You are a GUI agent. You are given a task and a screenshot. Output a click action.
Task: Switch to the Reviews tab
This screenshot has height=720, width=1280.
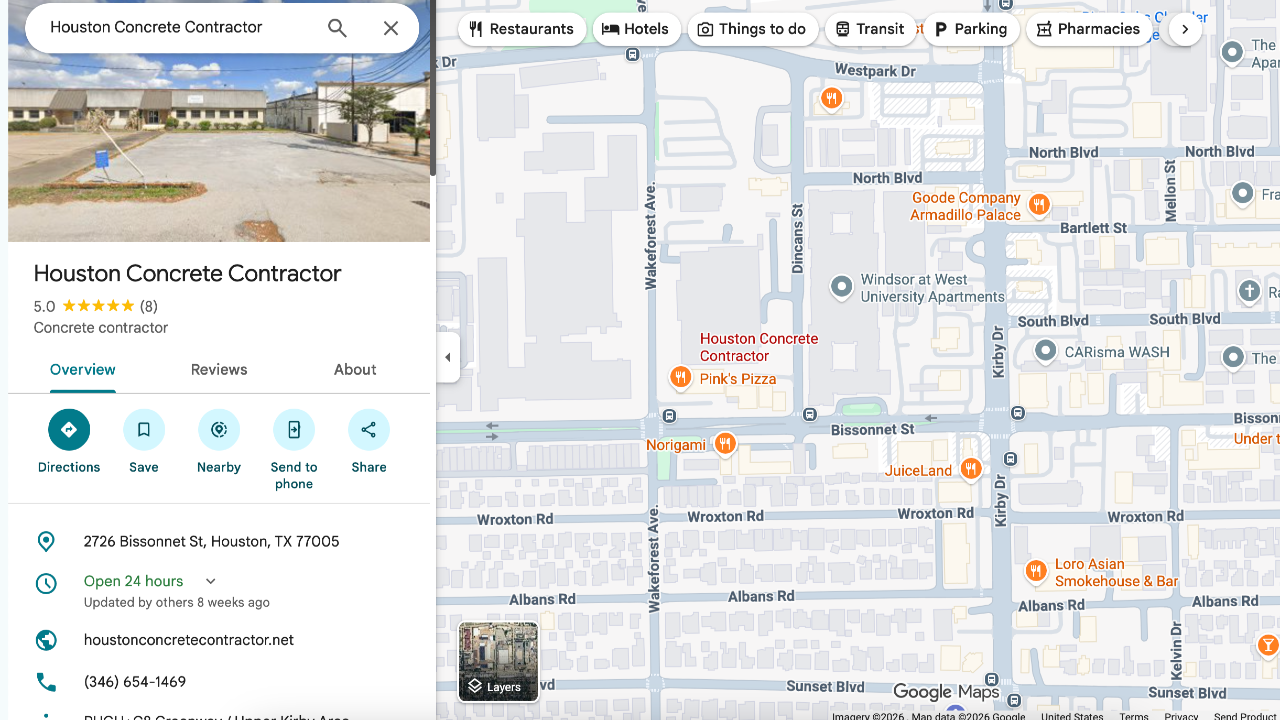pos(219,370)
